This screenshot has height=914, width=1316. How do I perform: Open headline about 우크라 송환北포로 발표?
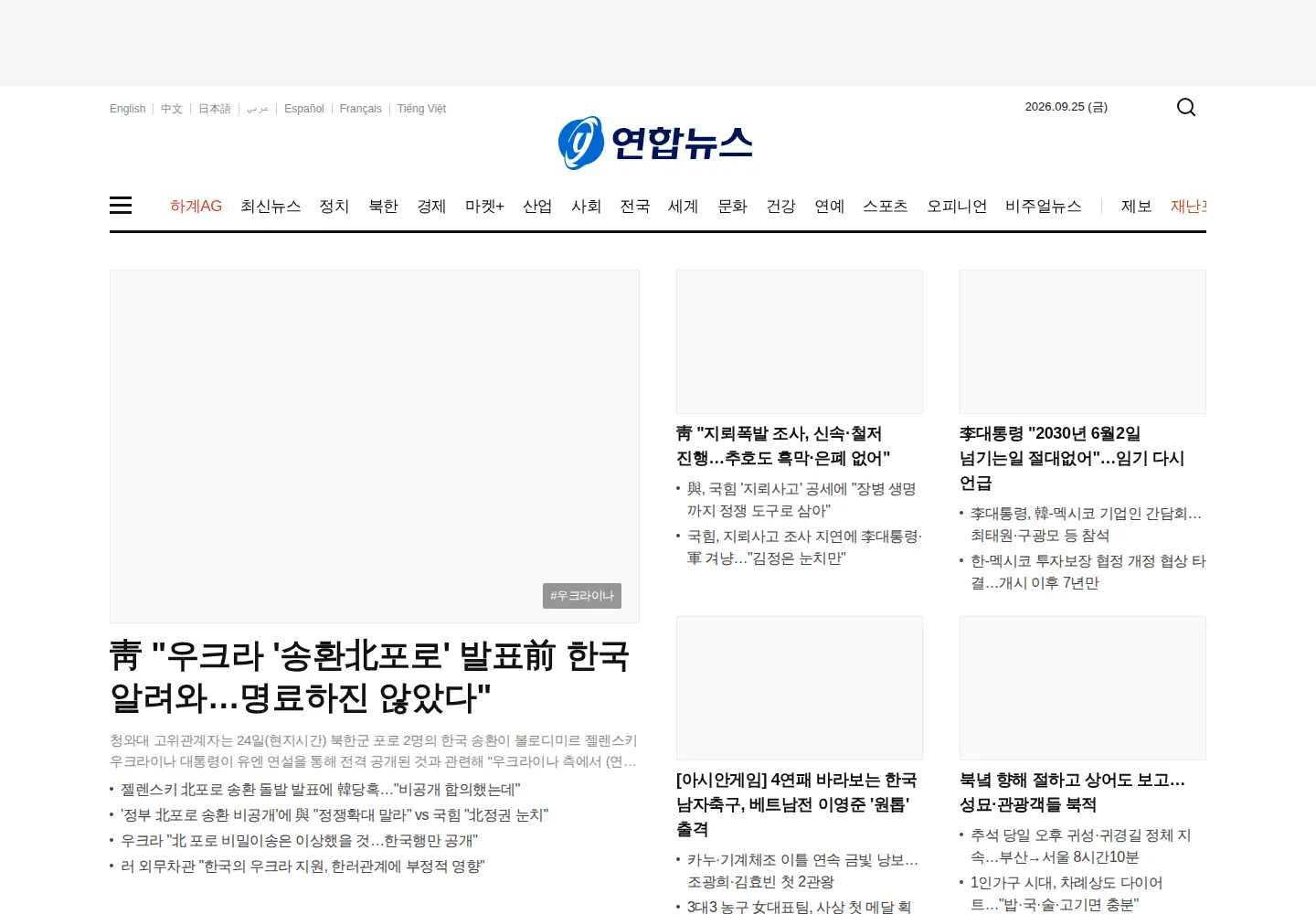370,677
